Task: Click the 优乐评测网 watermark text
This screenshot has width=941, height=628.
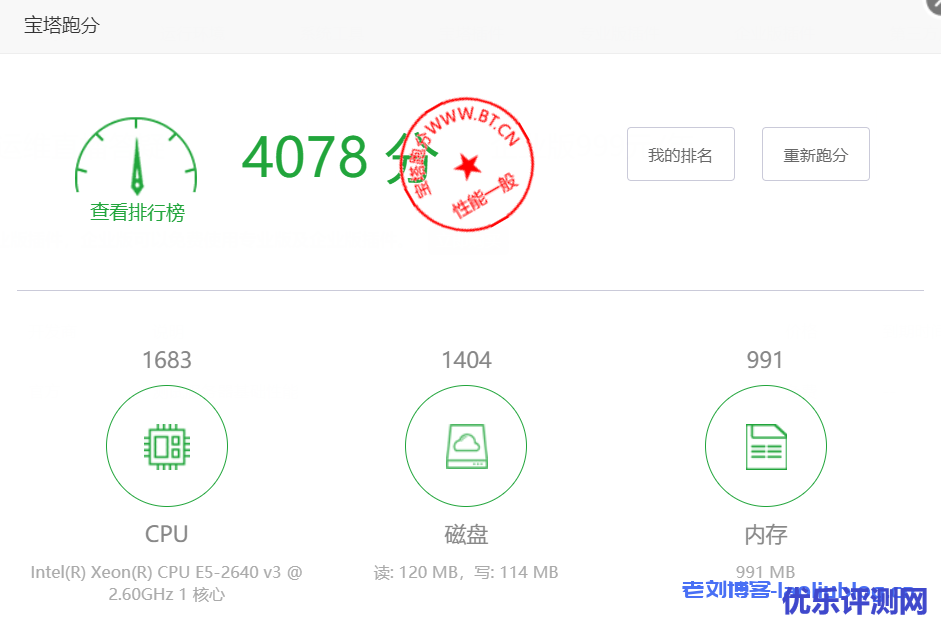Action: (x=855, y=602)
